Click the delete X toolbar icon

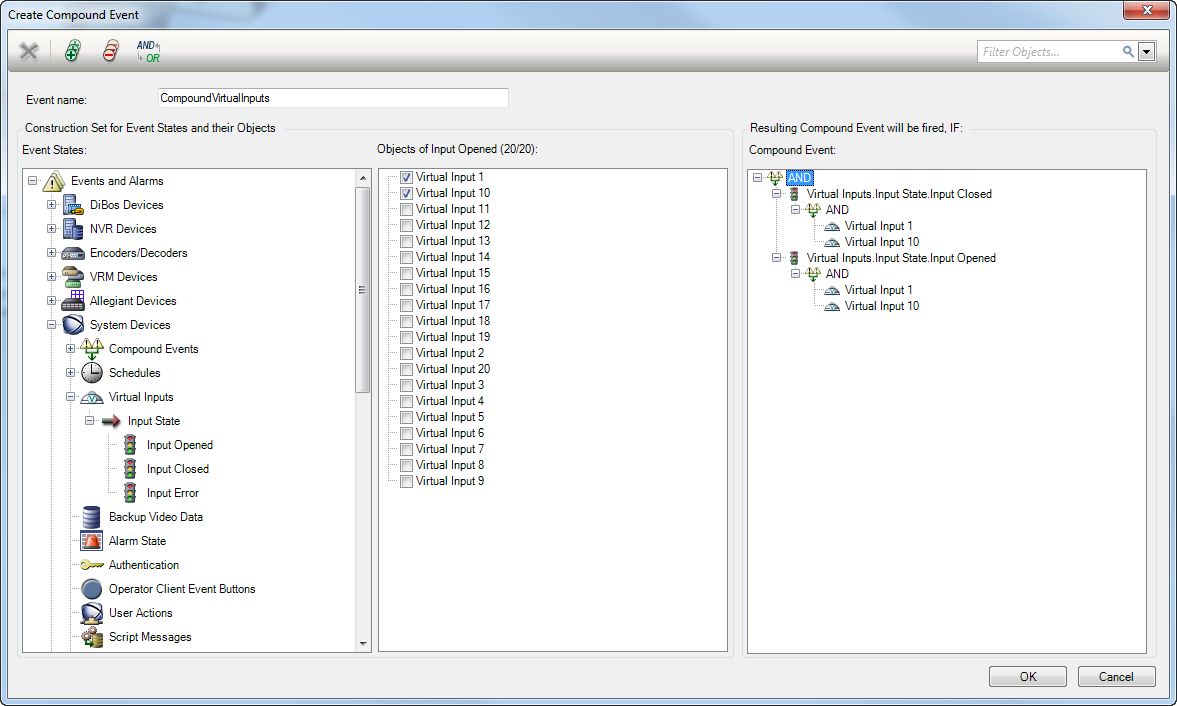pyautogui.click(x=29, y=51)
